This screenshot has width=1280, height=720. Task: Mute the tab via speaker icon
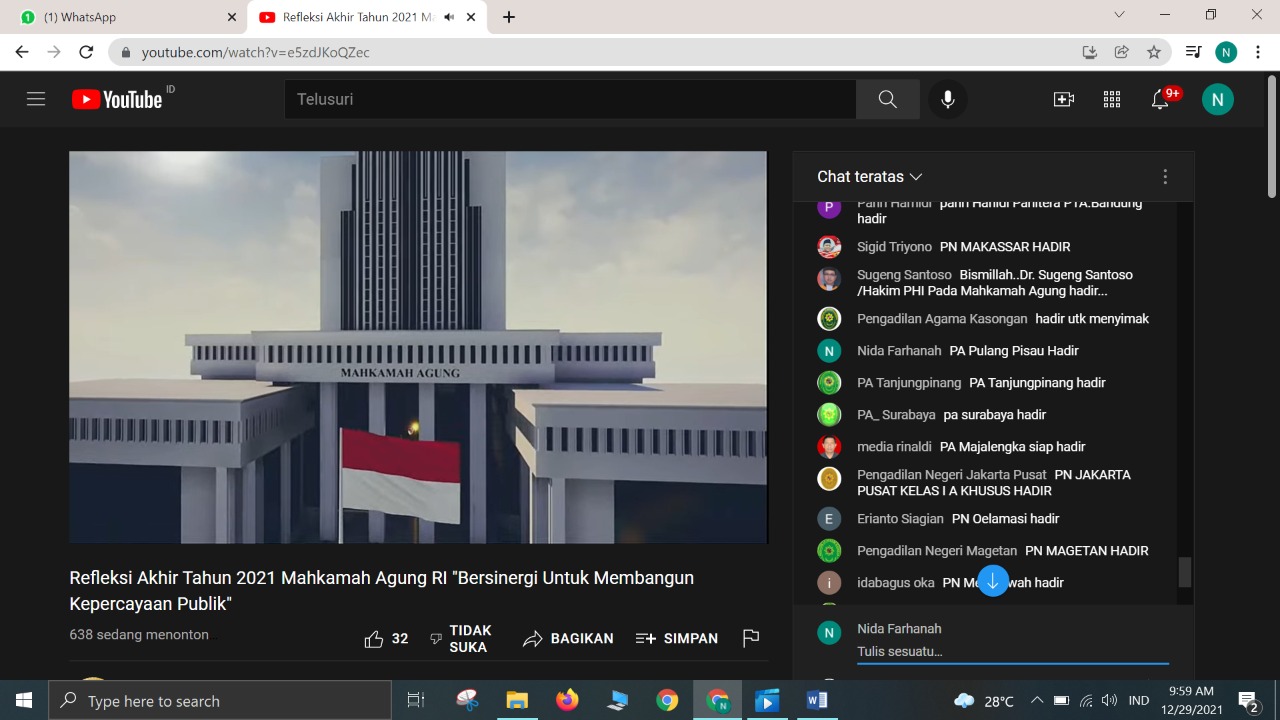tap(449, 17)
